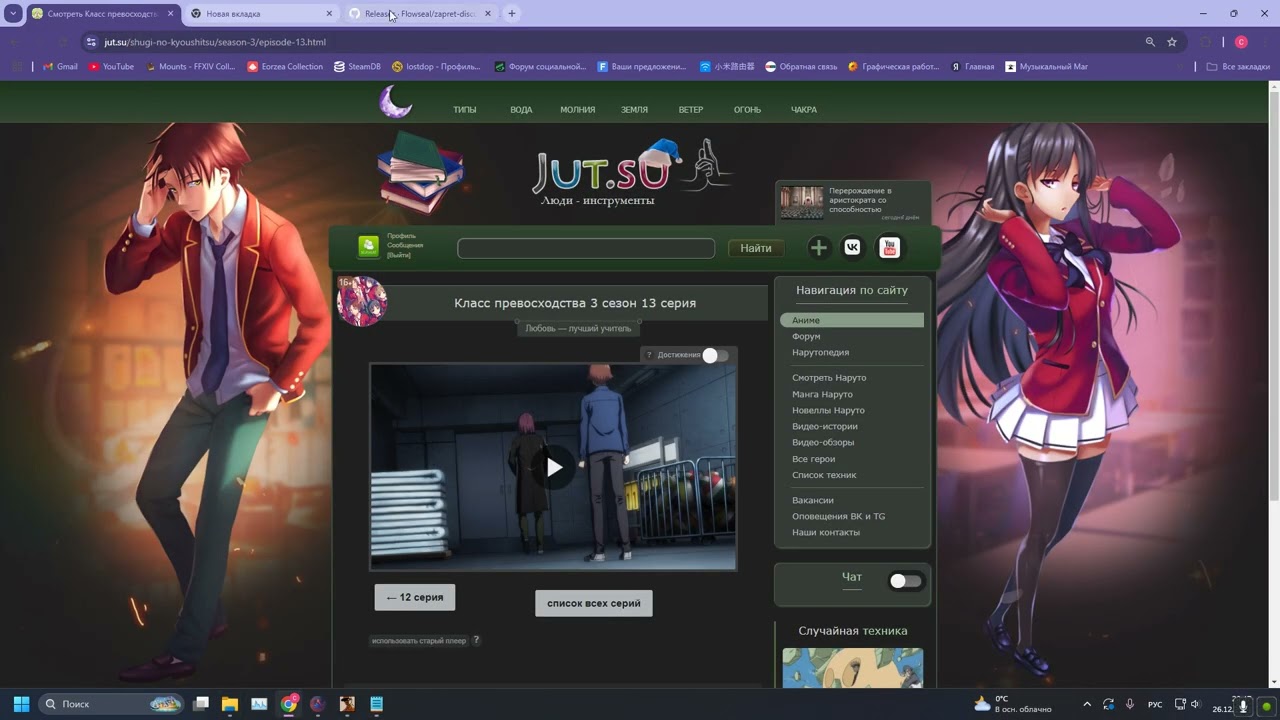The width and height of the screenshot is (1280, 720).
Task: Click the stacked books icon
Action: point(420,172)
